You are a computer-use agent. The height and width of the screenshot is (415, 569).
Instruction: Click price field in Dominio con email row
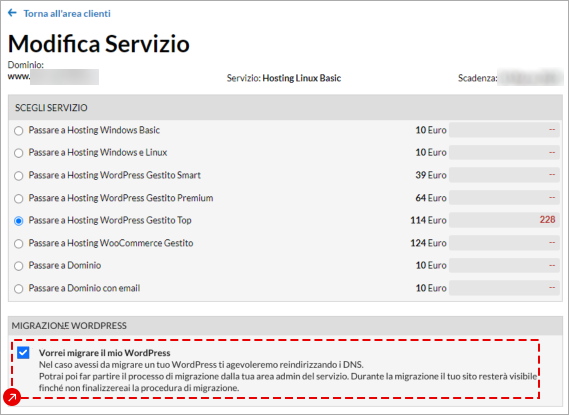(504, 288)
